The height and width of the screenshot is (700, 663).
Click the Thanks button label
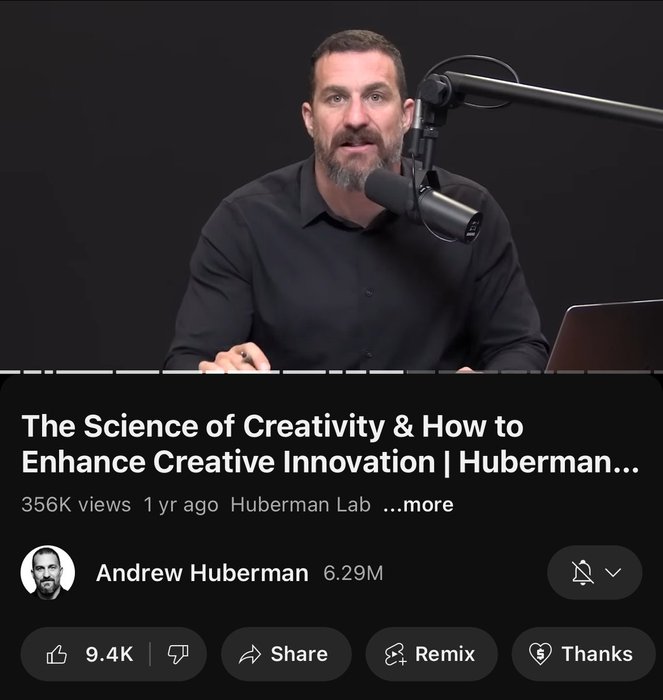pos(597,654)
